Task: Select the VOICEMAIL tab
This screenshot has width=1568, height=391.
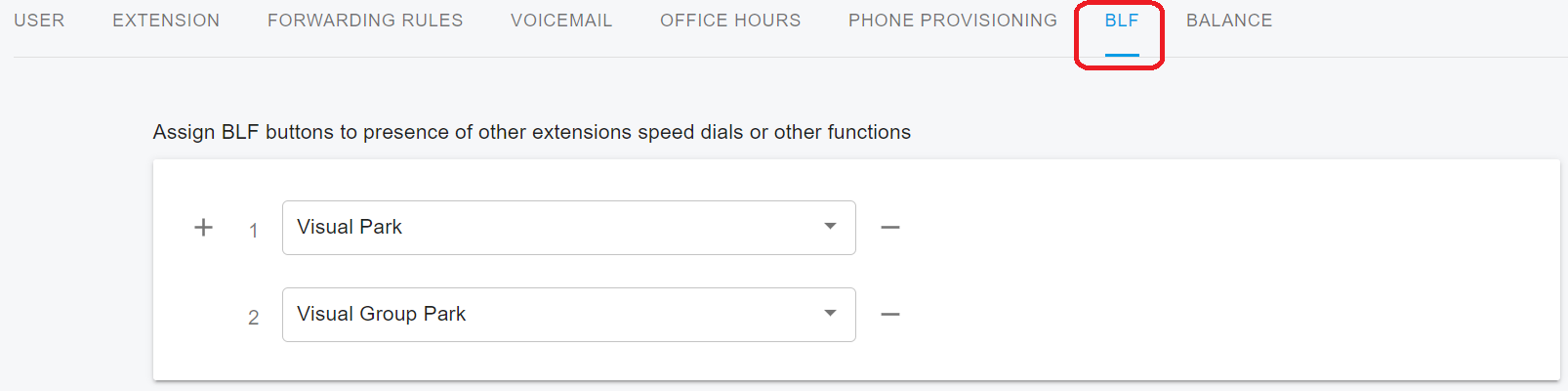Action: pyautogui.click(x=561, y=21)
